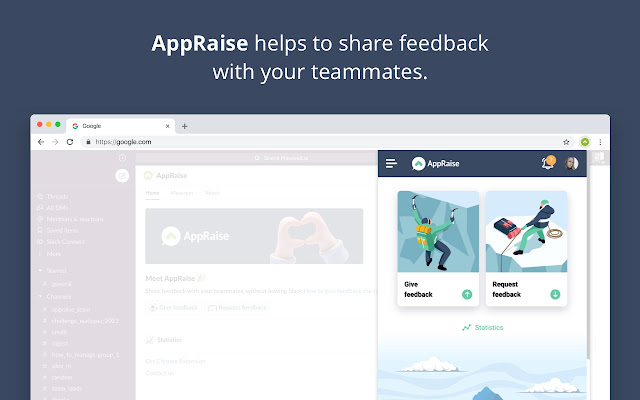Open Mentions & reactions in Slack sidebar
Viewport: 640px width, 400px height.
pyautogui.click(x=70, y=219)
